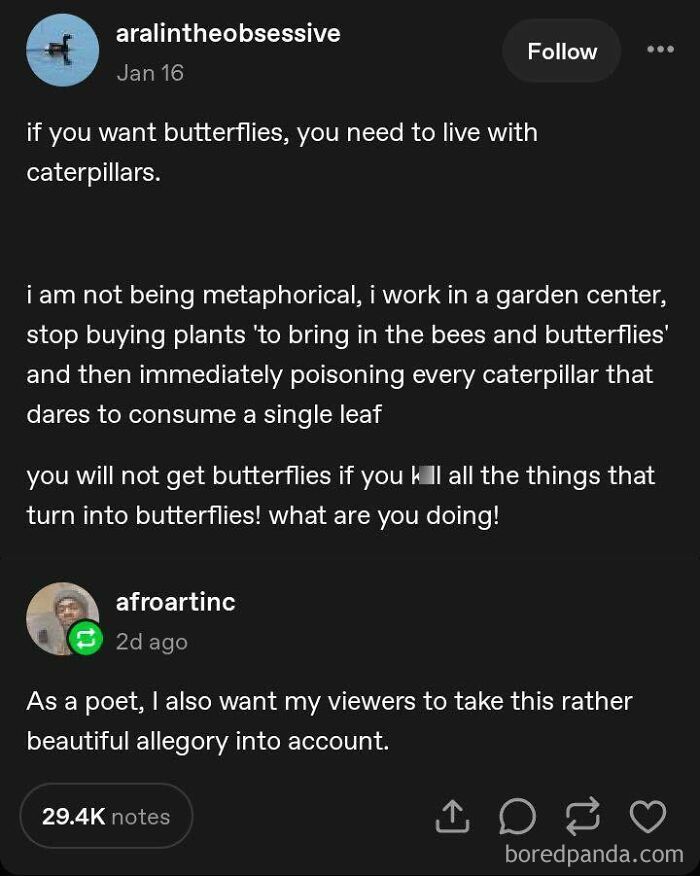Open the Jan 16 post timestamp
The height and width of the screenshot is (876, 700).
[x=150, y=73]
